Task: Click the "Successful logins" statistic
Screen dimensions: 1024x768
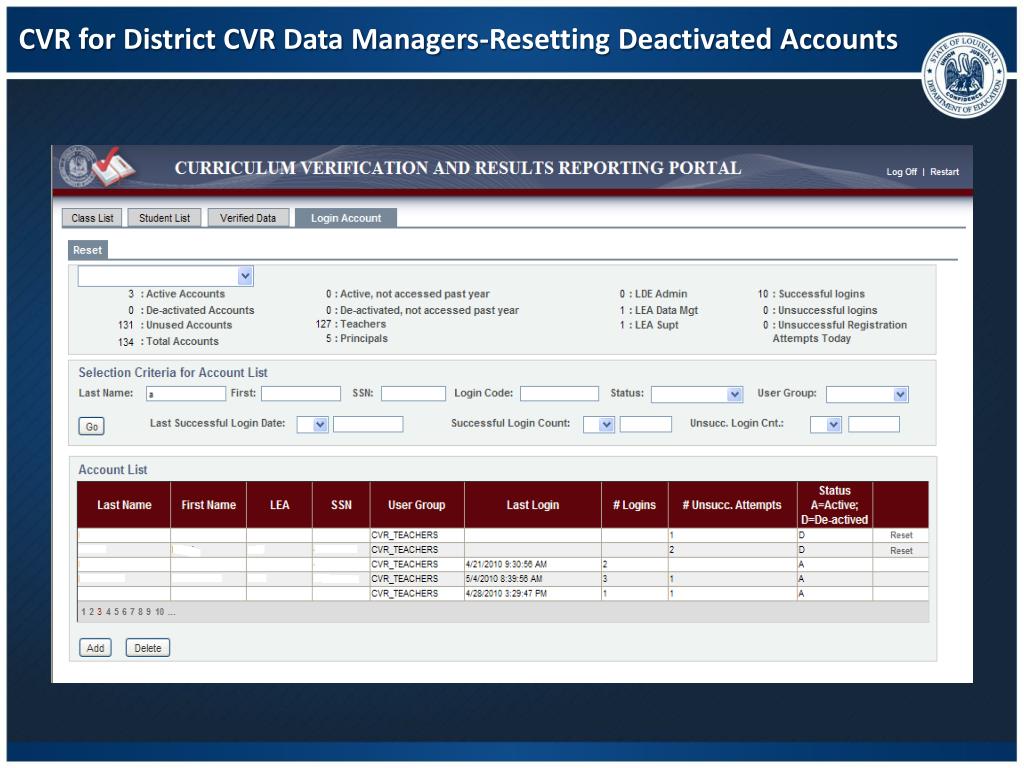Action: click(811, 294)
